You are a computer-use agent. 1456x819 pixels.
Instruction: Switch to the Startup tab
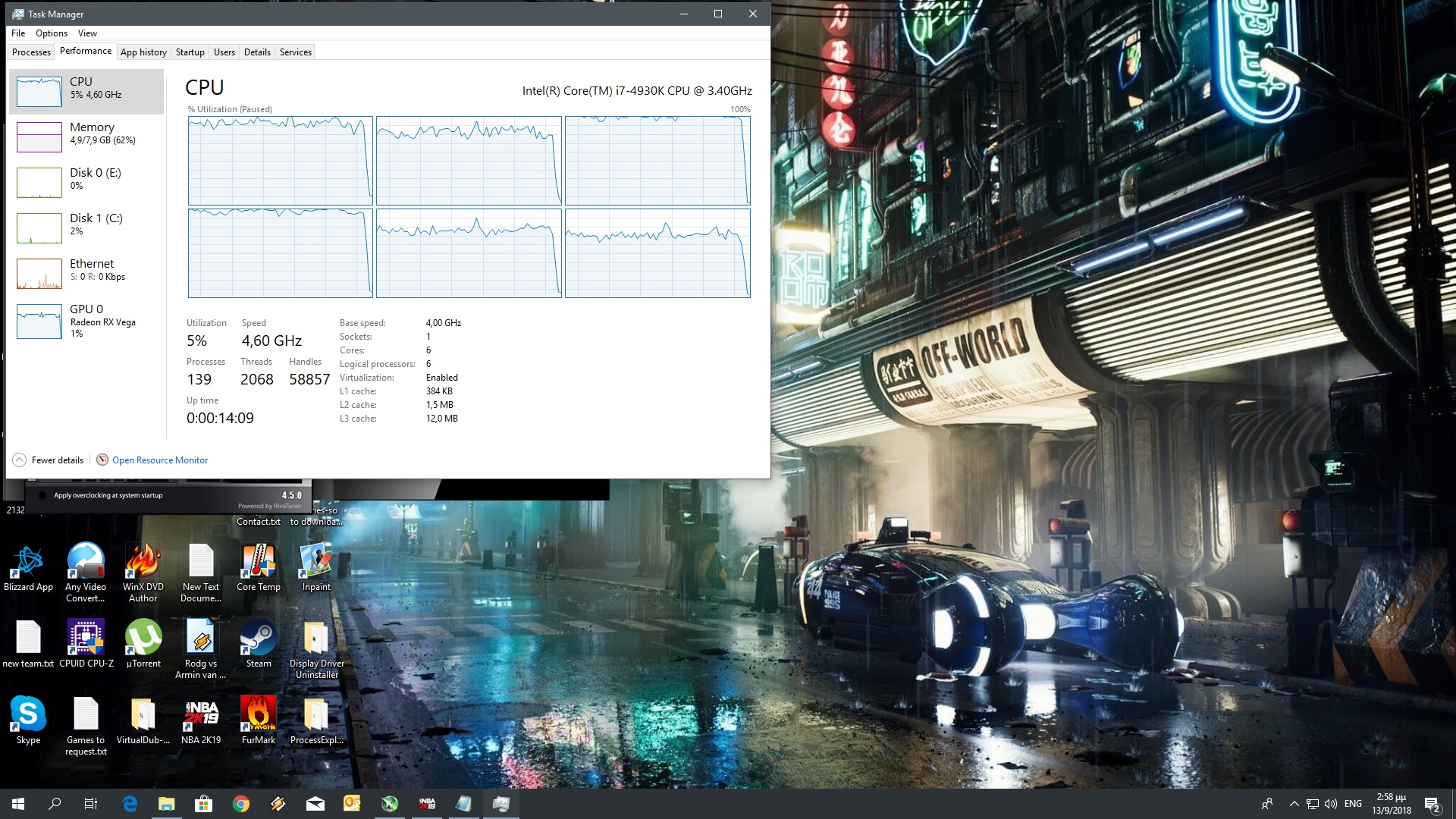[x=190, y=52]
